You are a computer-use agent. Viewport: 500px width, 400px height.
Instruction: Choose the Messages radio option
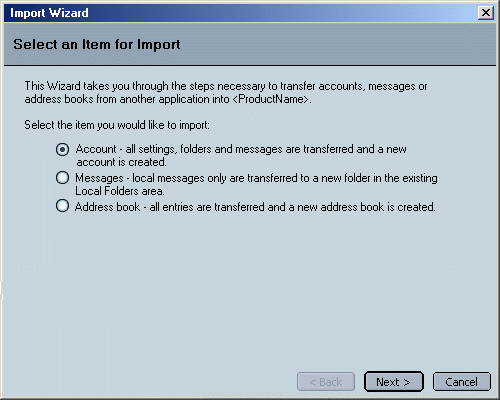[x=62, y=178]
